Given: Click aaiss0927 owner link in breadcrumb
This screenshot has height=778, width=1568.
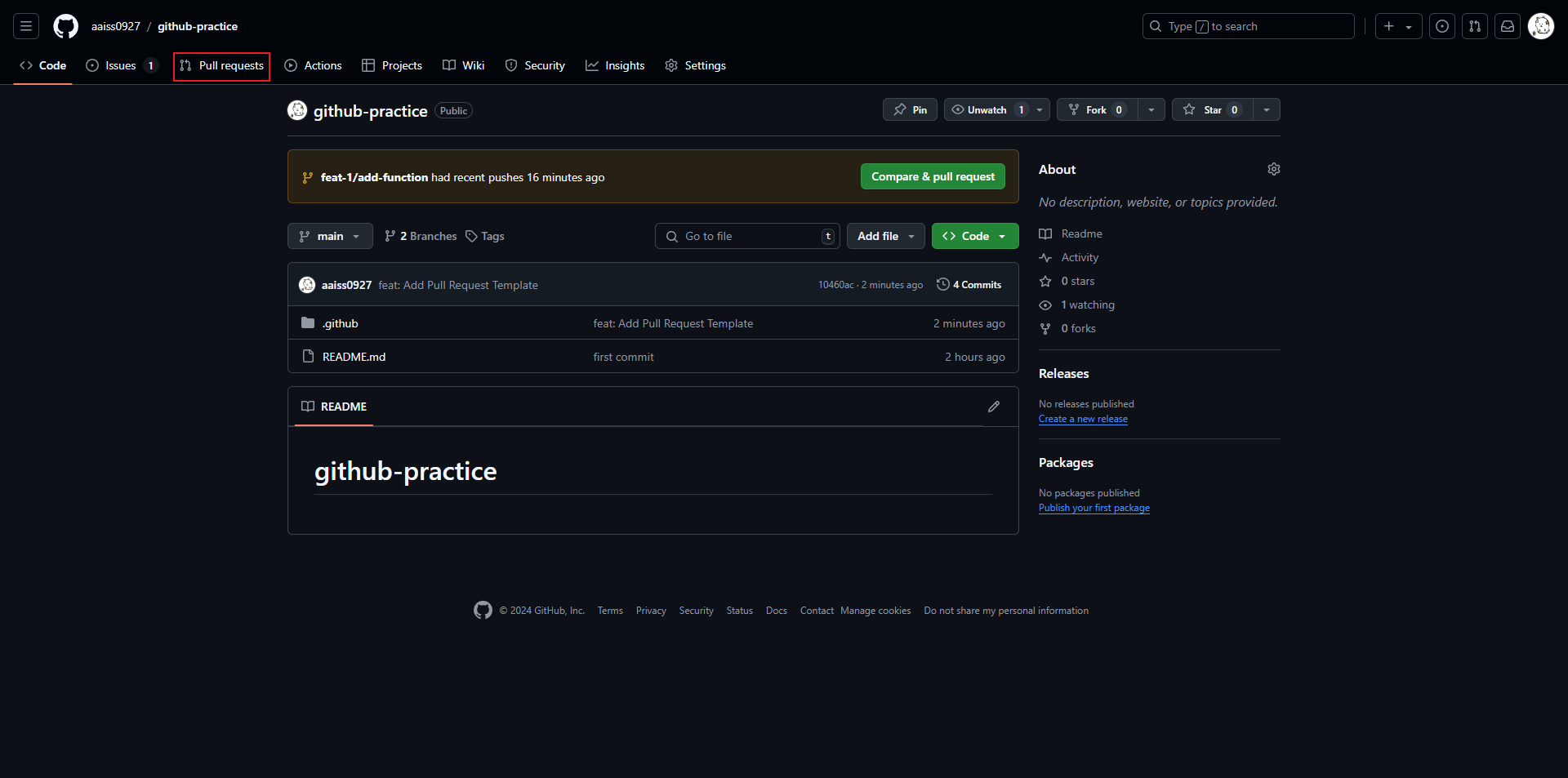Looking at the screenshot, I should [116, 26].
